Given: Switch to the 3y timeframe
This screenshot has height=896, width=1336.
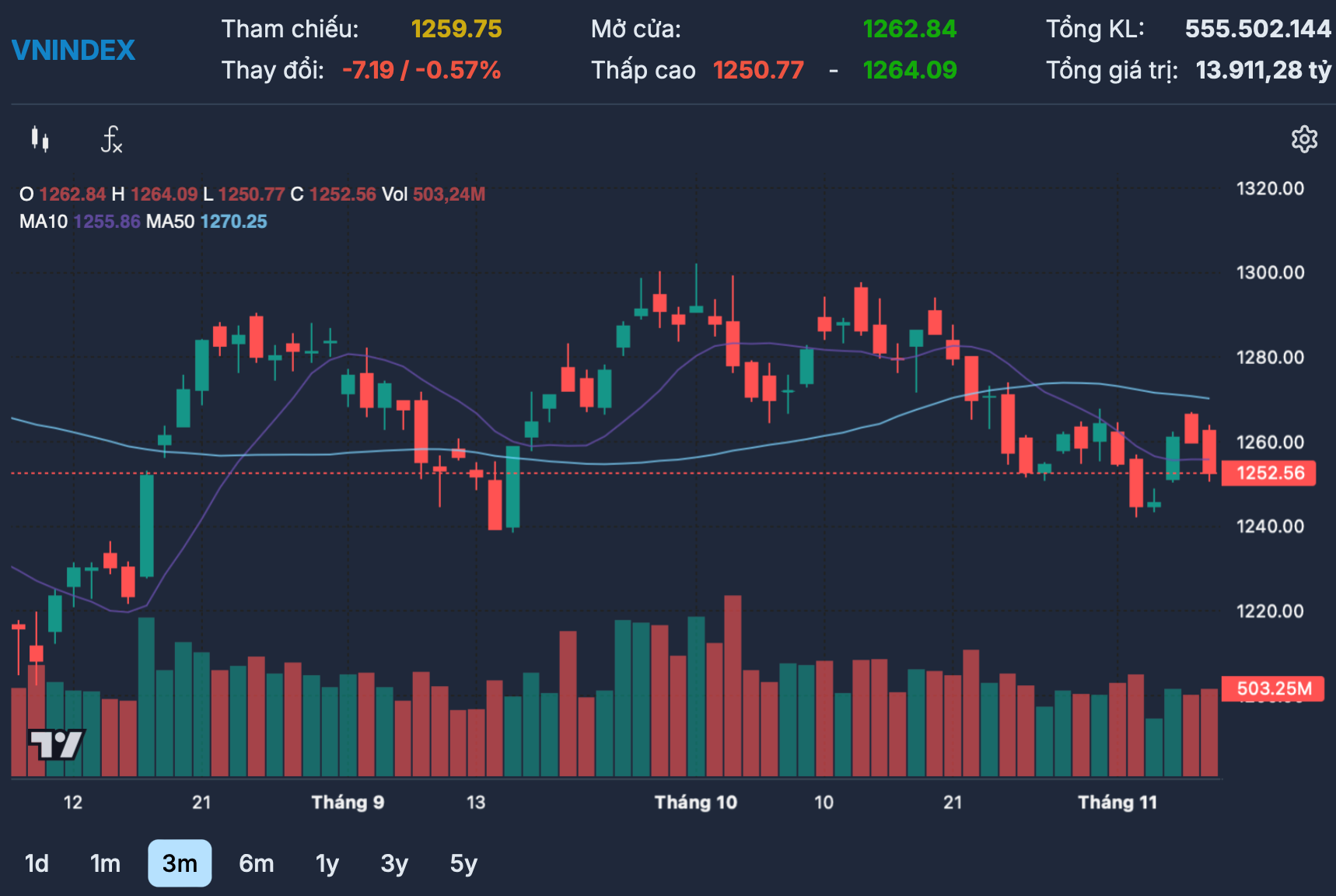Looking at the screenshot, I should [x=394, y=863].
